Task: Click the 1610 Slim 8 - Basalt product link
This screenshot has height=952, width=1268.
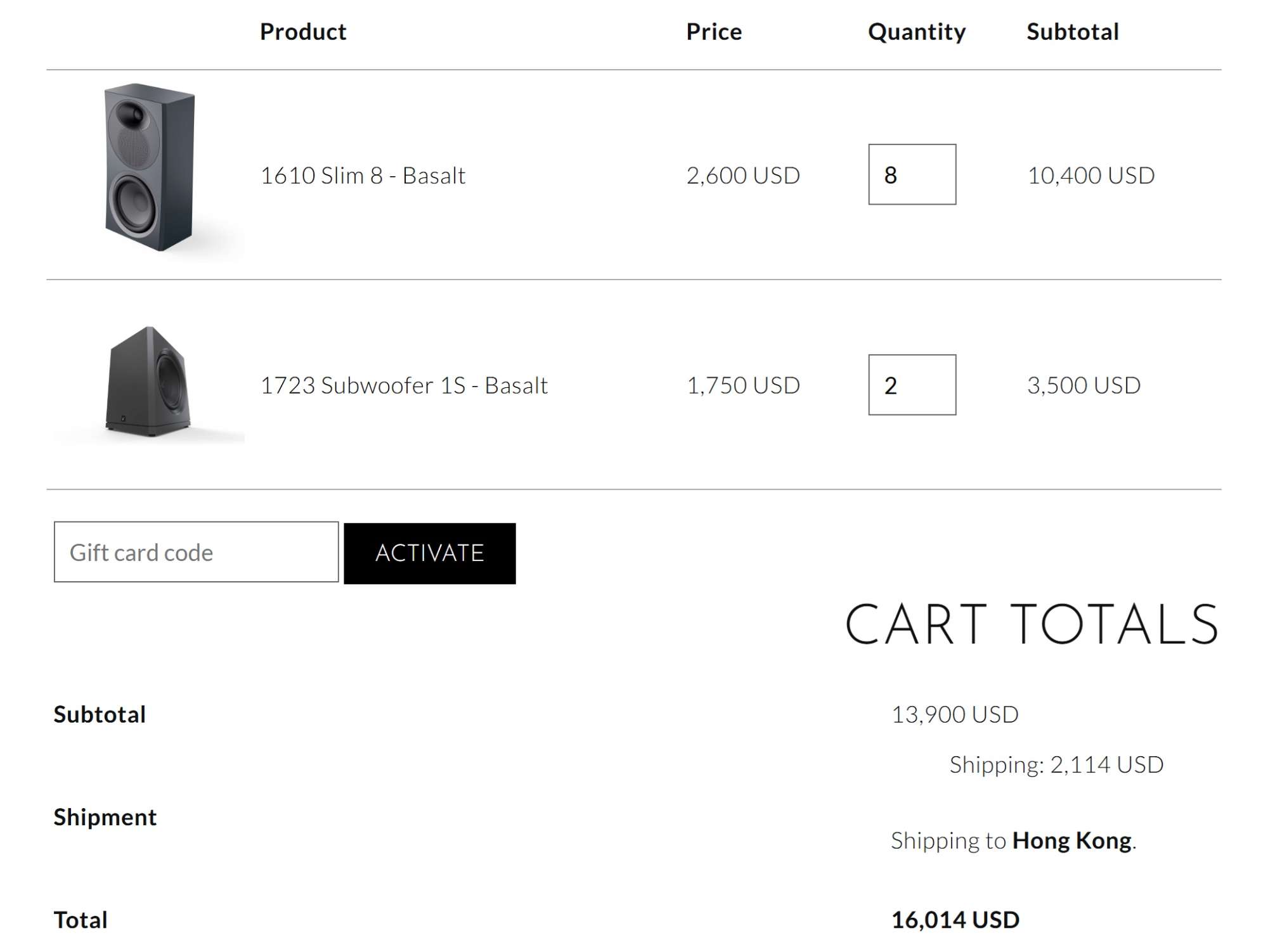Action: pyautogui.click(x=363, y=176)
